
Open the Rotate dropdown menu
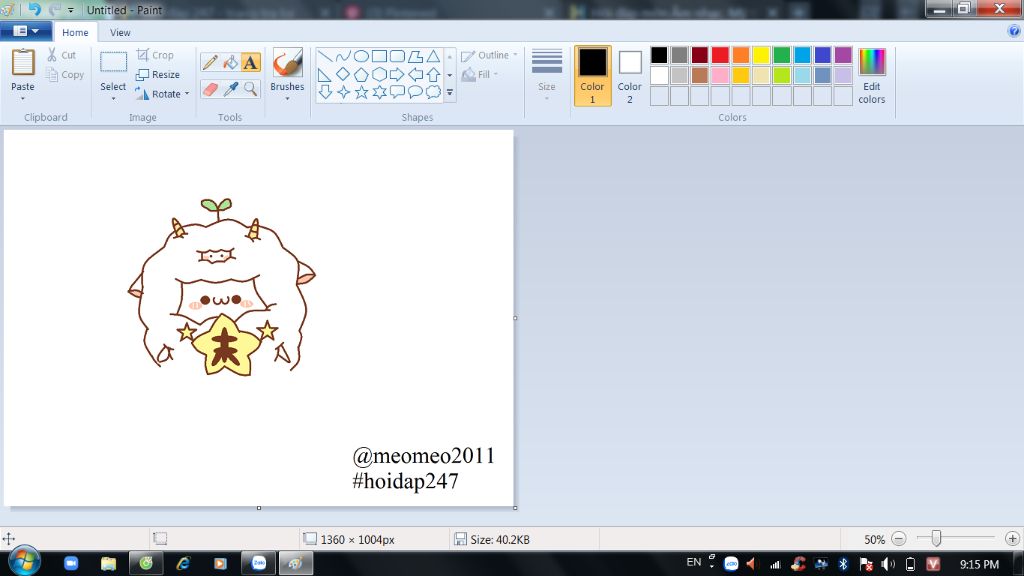[x=187, y=93]
